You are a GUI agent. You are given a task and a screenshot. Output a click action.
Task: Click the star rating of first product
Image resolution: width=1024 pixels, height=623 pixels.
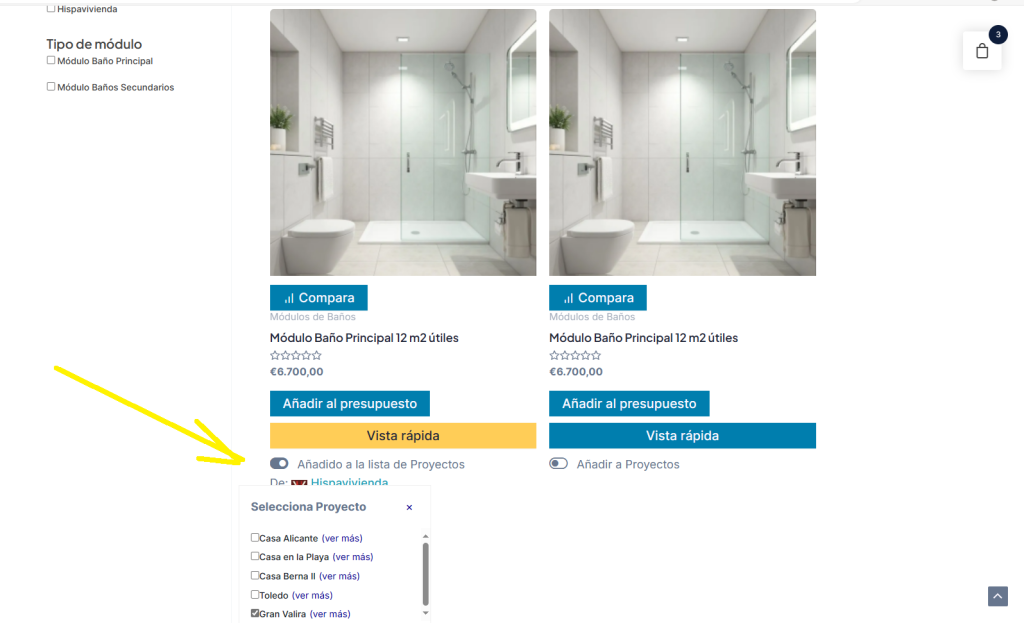(296, 355)
